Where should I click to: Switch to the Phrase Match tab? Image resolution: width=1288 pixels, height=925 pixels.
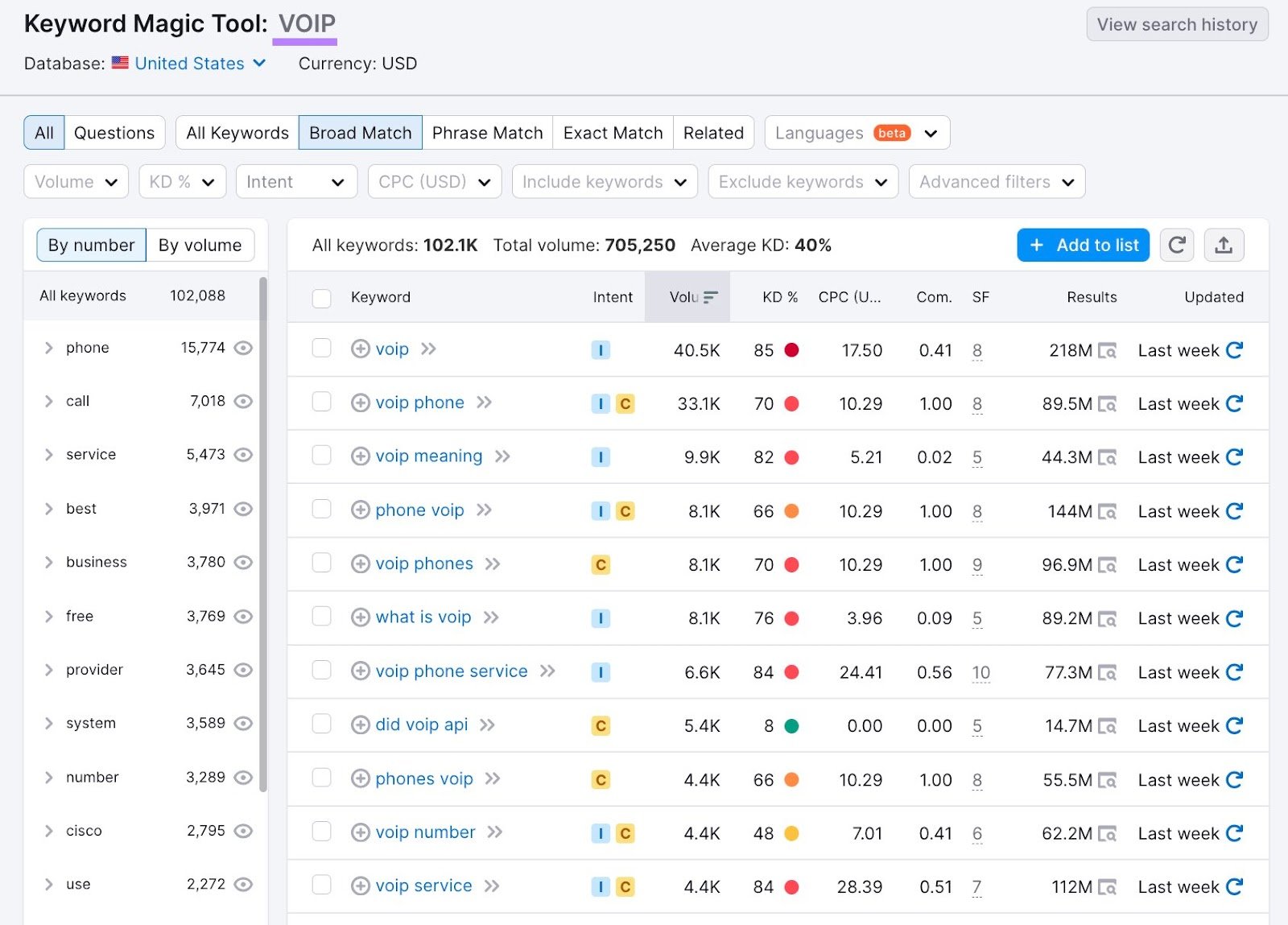click(487, 132)
